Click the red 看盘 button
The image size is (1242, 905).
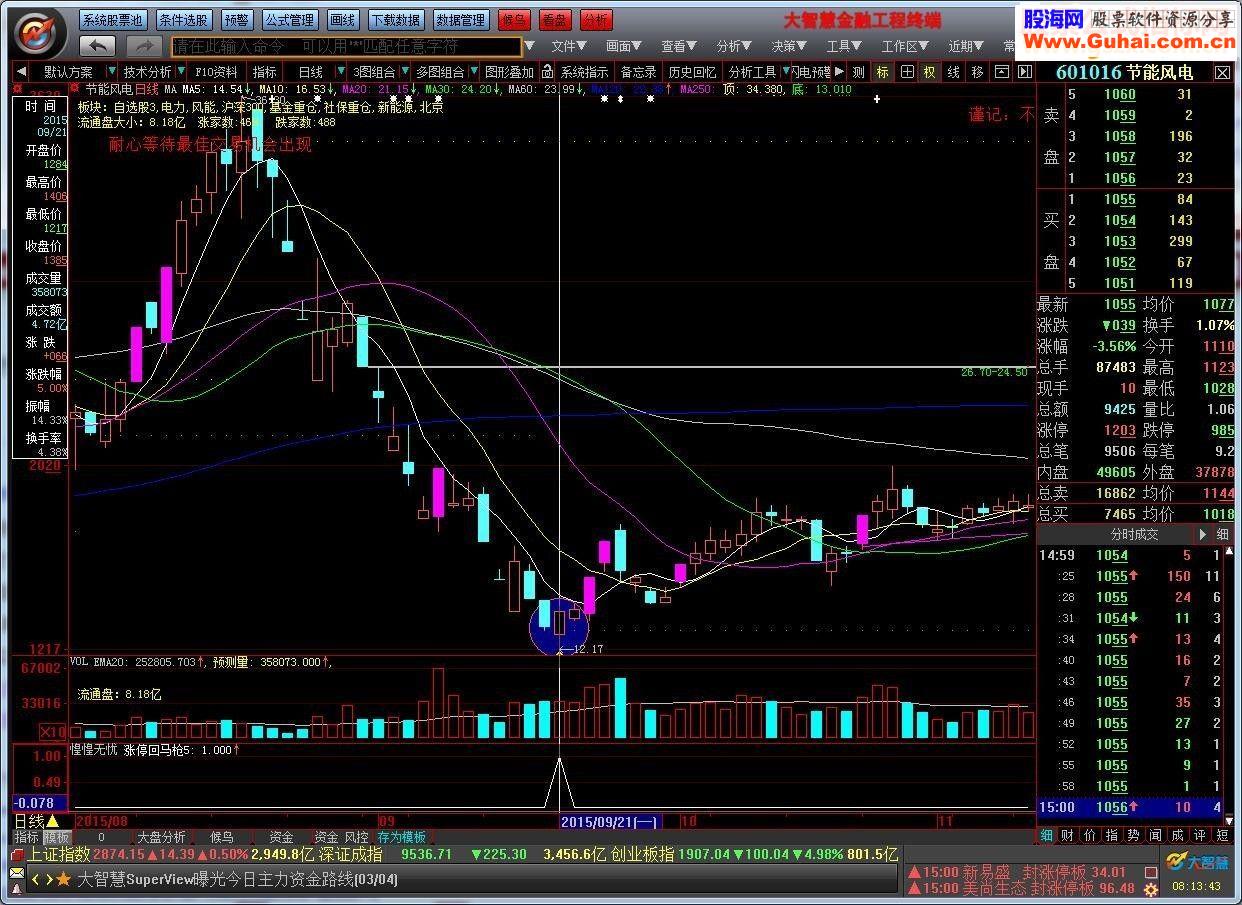(555, 20)
